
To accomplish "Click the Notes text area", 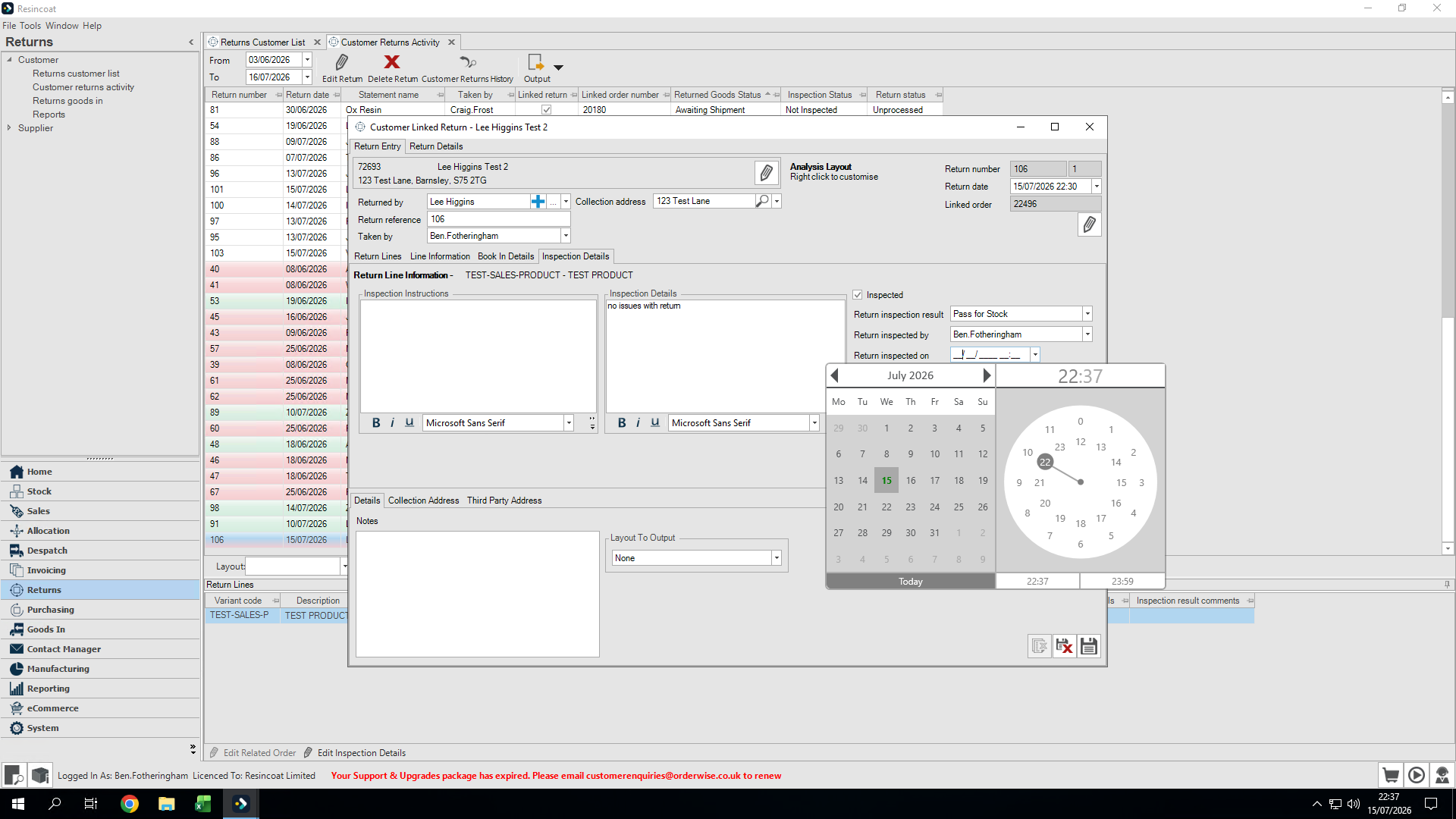I will click(478, 594).
